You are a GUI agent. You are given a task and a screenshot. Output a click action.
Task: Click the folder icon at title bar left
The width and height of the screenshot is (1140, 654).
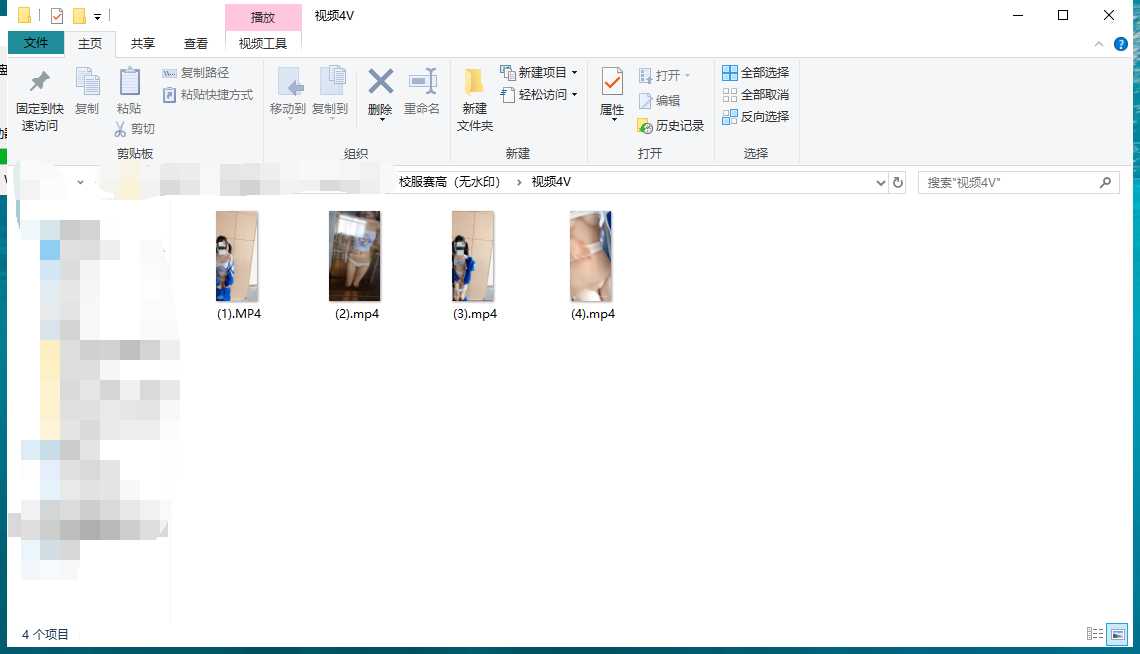click(x=24, y=15)
